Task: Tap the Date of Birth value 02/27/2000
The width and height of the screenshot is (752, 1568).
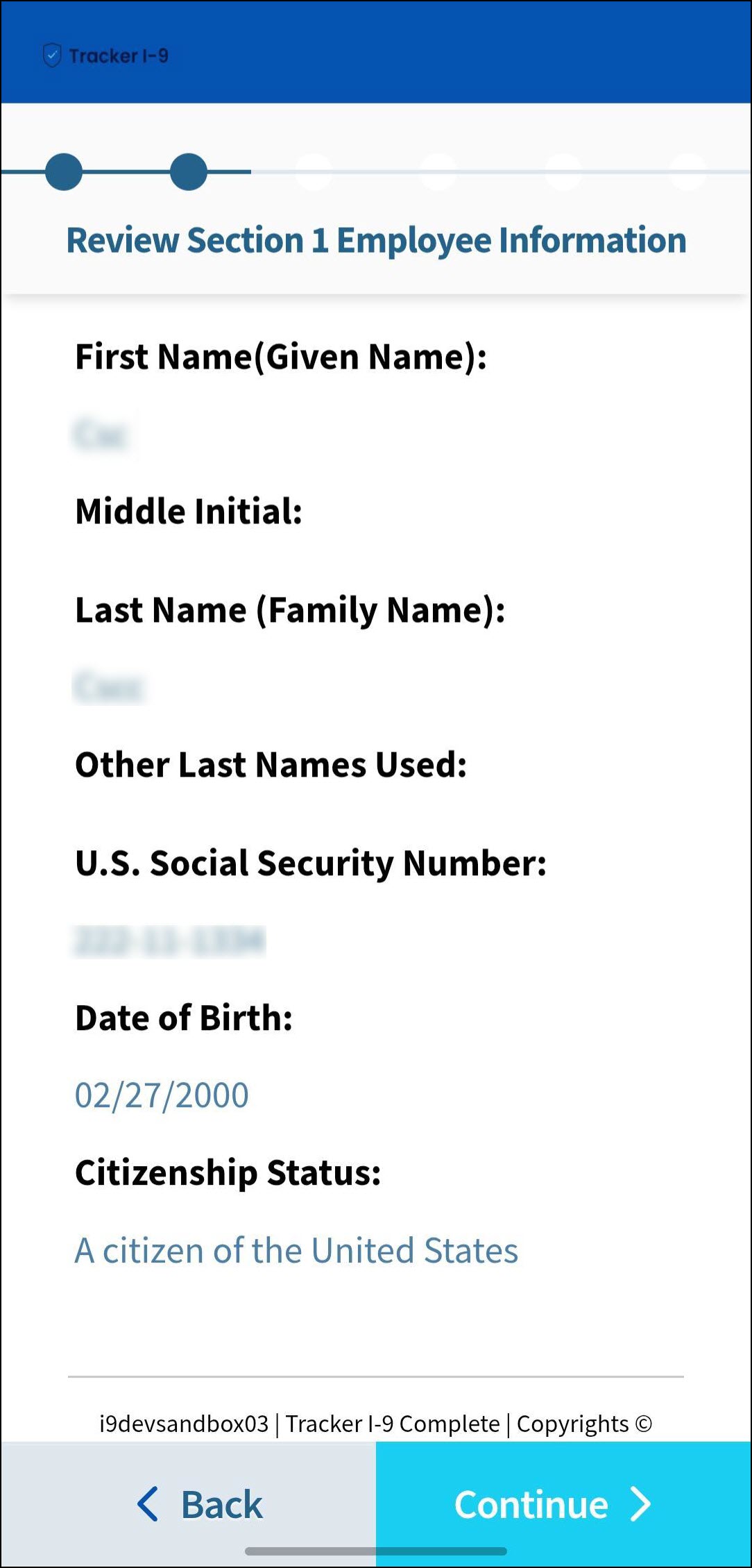Action: pos(162,1095)
